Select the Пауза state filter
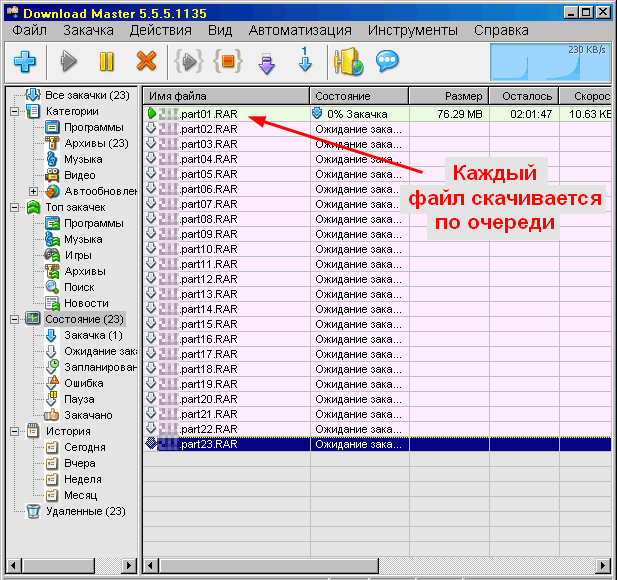Image resolution: width=617 pixels, height=580 pixels. pos(79,399)
